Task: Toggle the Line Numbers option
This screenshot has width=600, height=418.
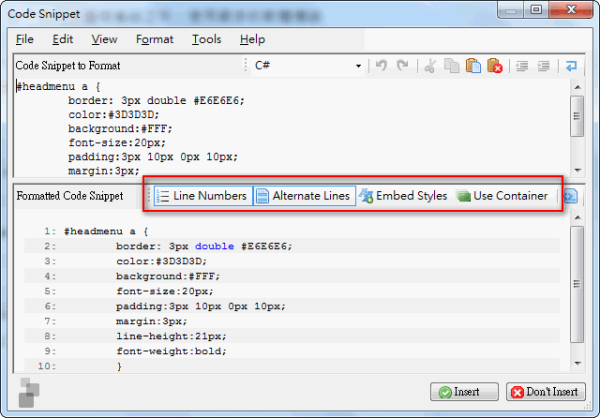Action: click(x=202, y=196)
